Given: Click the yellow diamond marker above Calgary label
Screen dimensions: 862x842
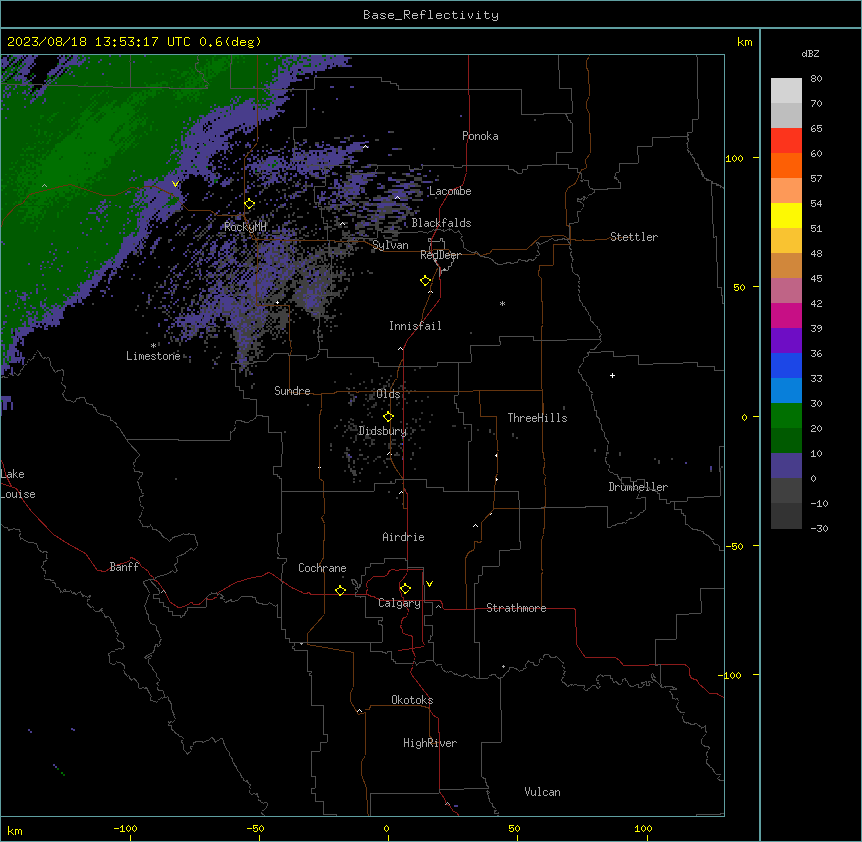Looking at the screenshot, I should pyautogui.click(x=406, y=589).
